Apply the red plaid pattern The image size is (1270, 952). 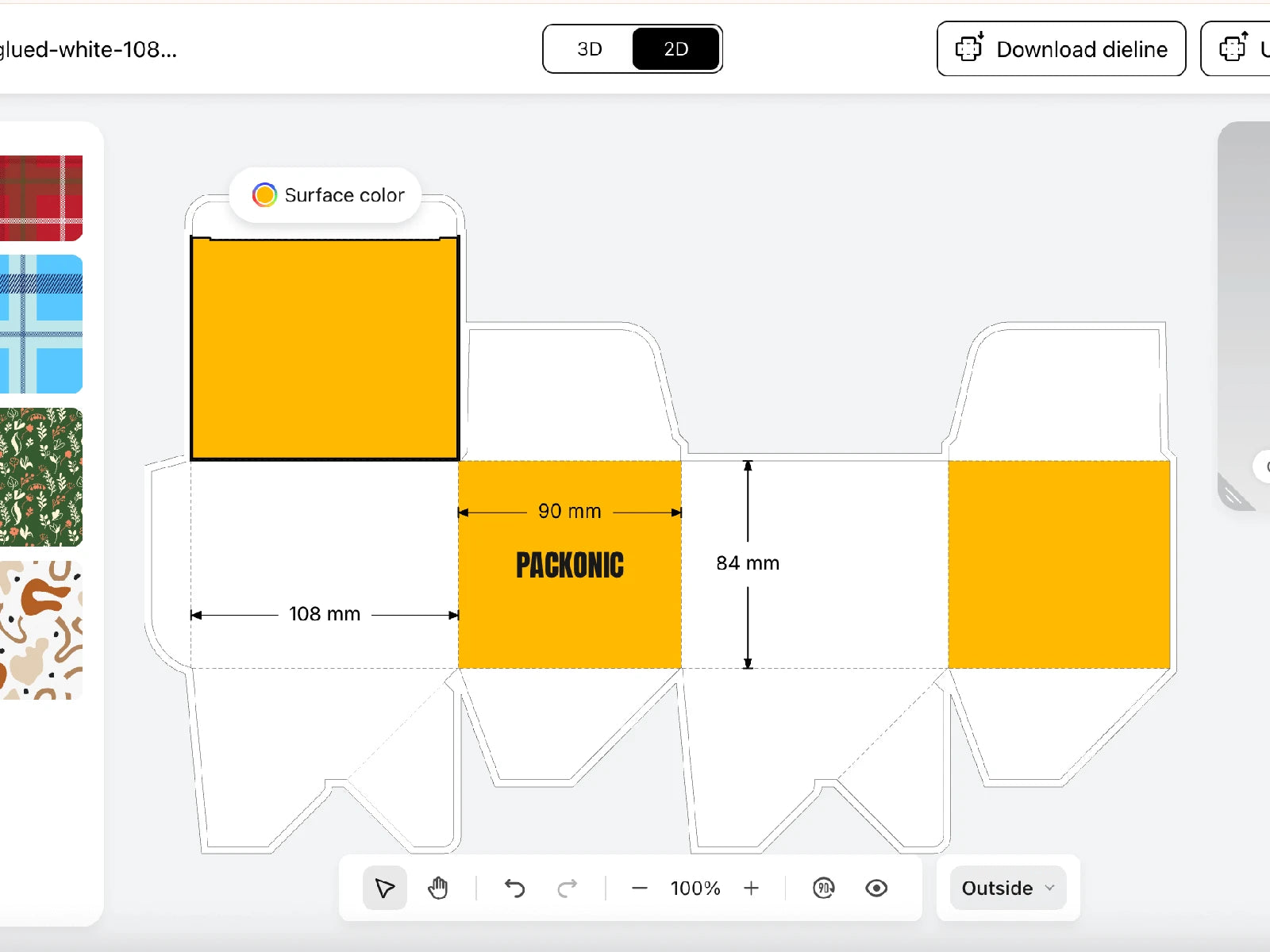(x=41, y=198)
